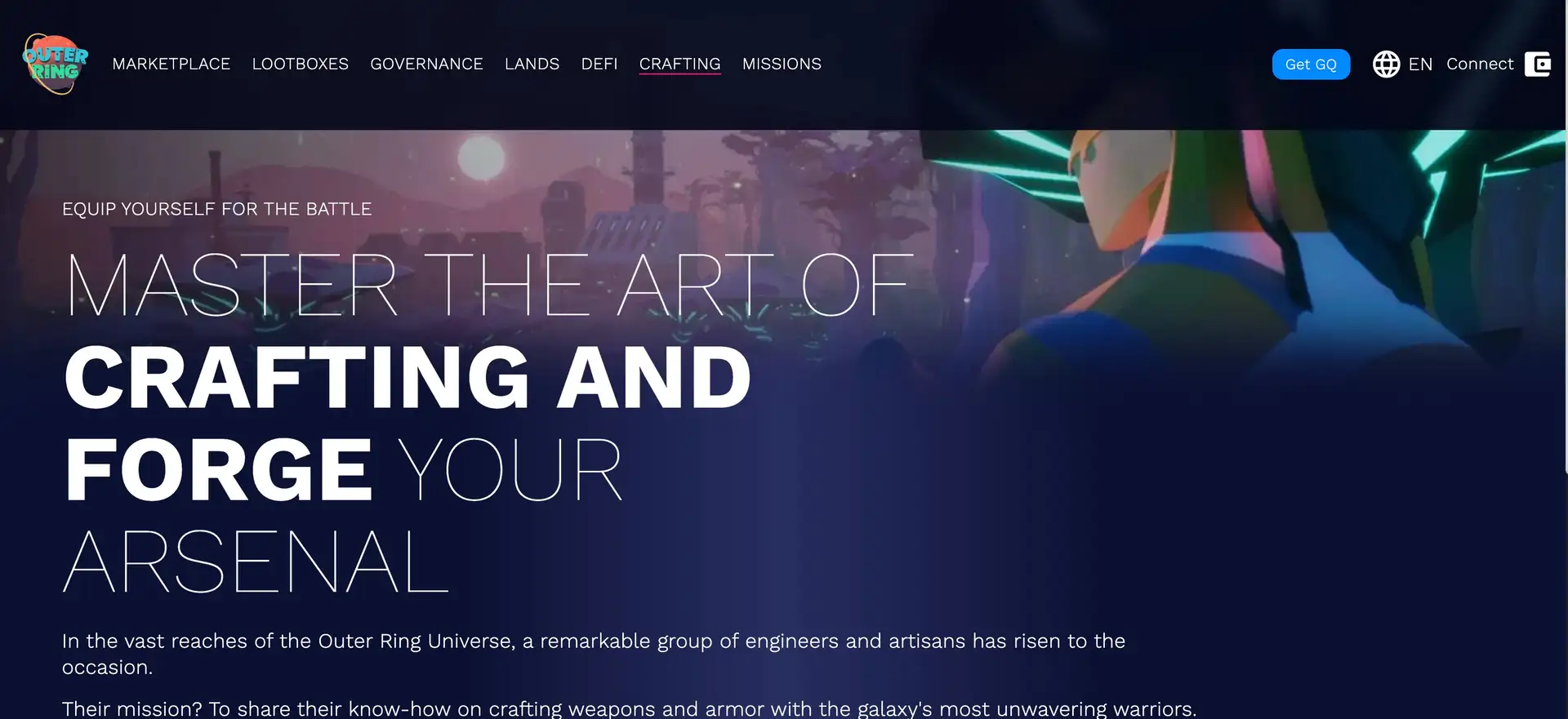
Task: Click the 'Equip yourself for the battle' subtitle
Action: tap(216, 209)
